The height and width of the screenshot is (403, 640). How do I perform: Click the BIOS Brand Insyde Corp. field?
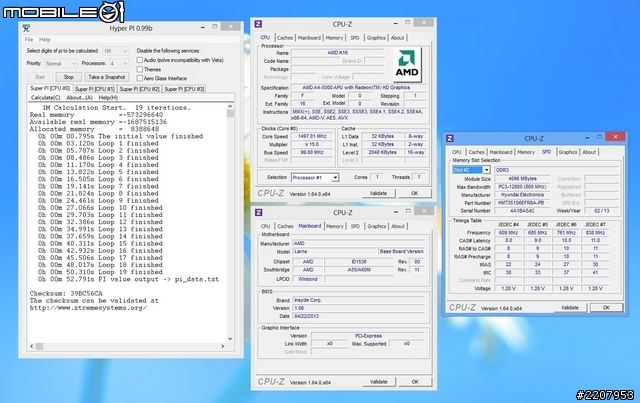tap(358, 300)
